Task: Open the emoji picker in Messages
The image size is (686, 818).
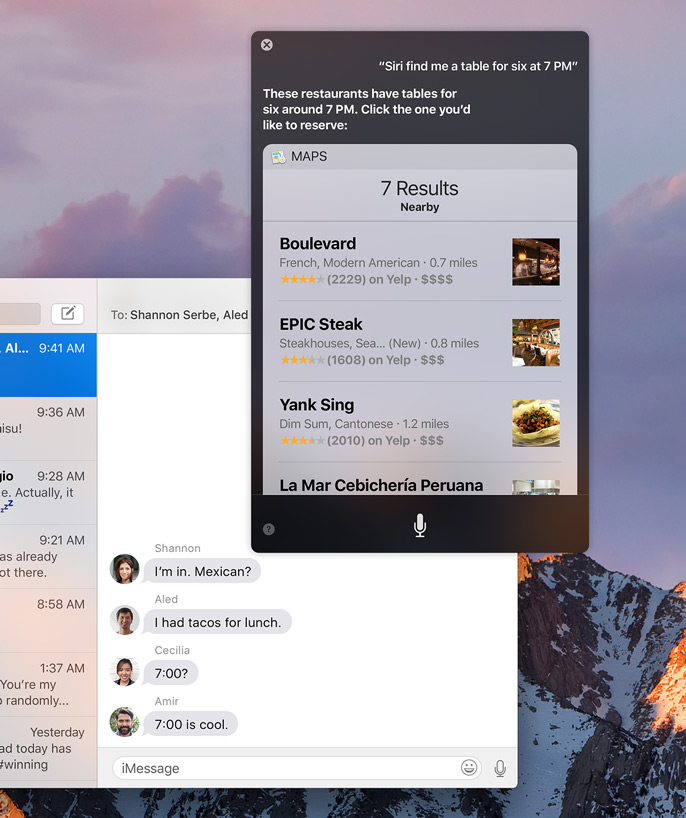Action: [469, 767]
